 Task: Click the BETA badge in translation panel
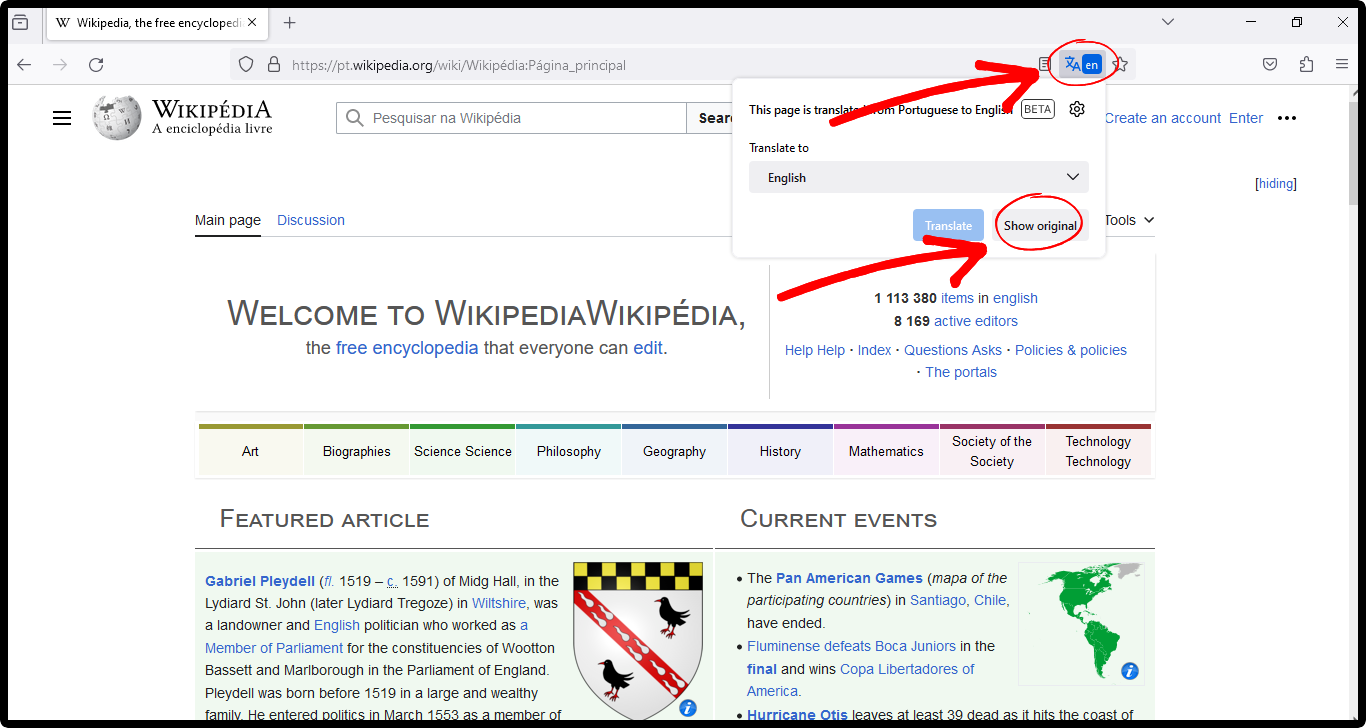(x=1037, y=109)
